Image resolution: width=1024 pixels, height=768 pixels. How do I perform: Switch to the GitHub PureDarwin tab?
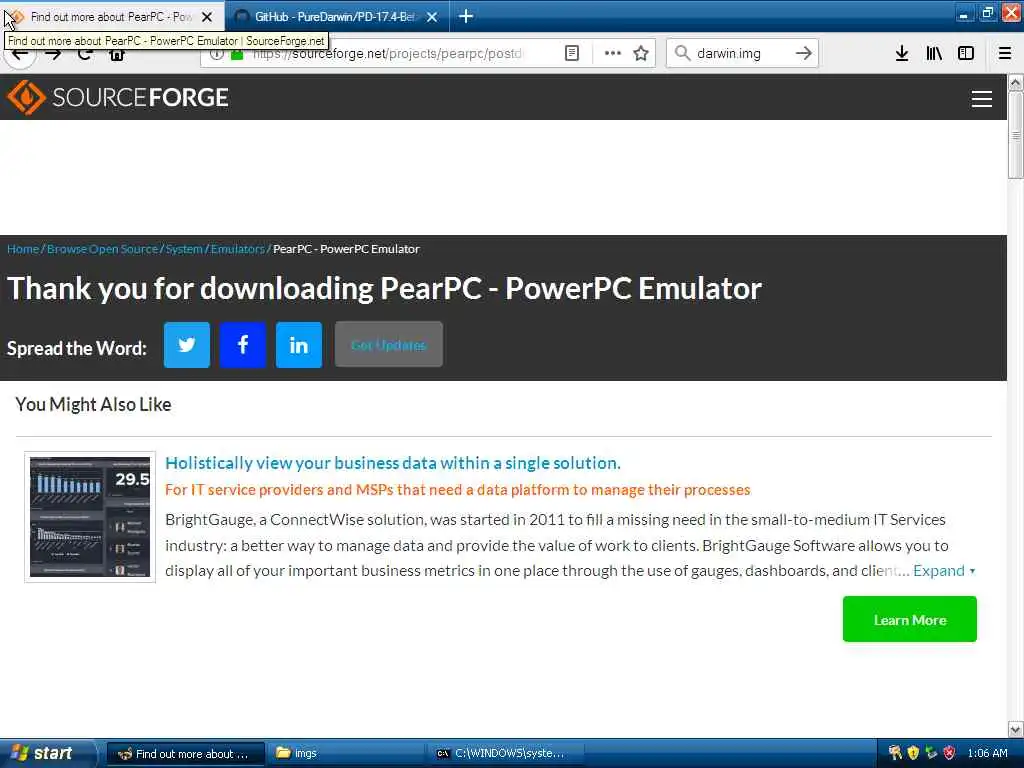click(334, 16)
